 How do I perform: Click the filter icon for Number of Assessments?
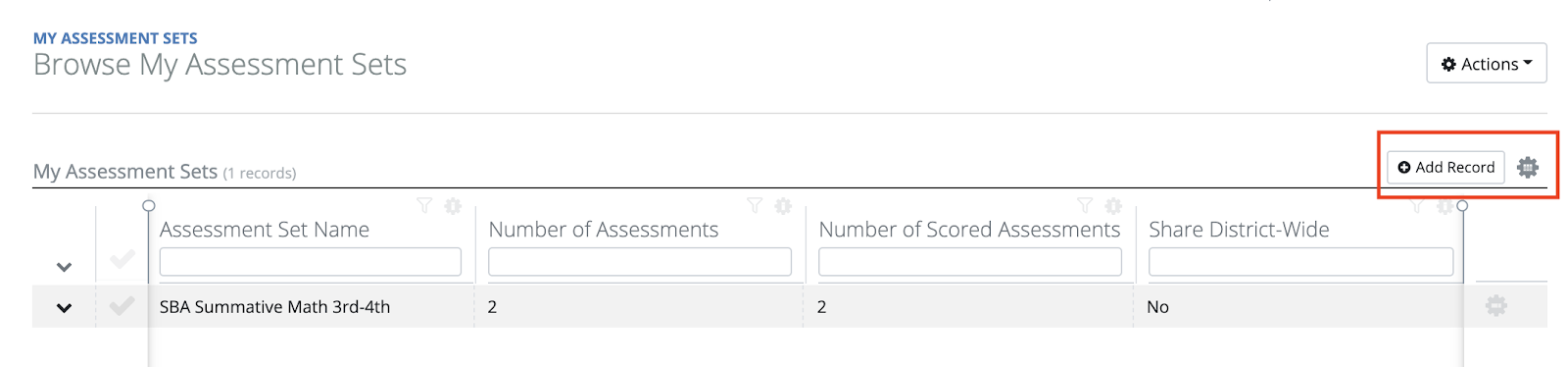[755, 206]
